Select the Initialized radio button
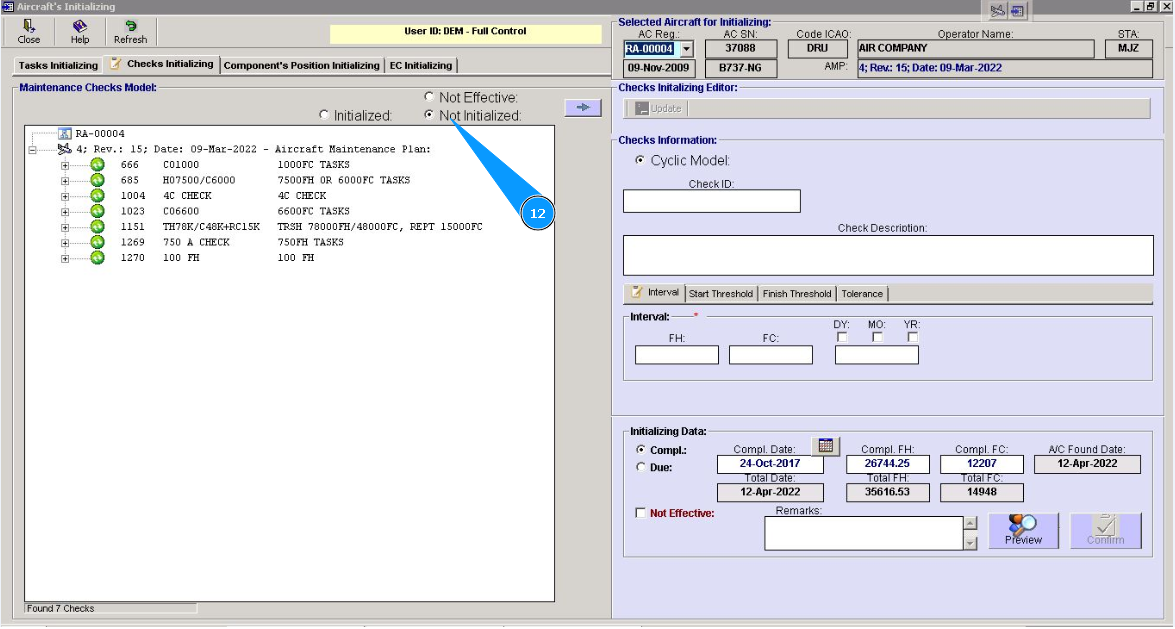The image size is (1175, 629). pyautogui.click(x=324, y=116)
